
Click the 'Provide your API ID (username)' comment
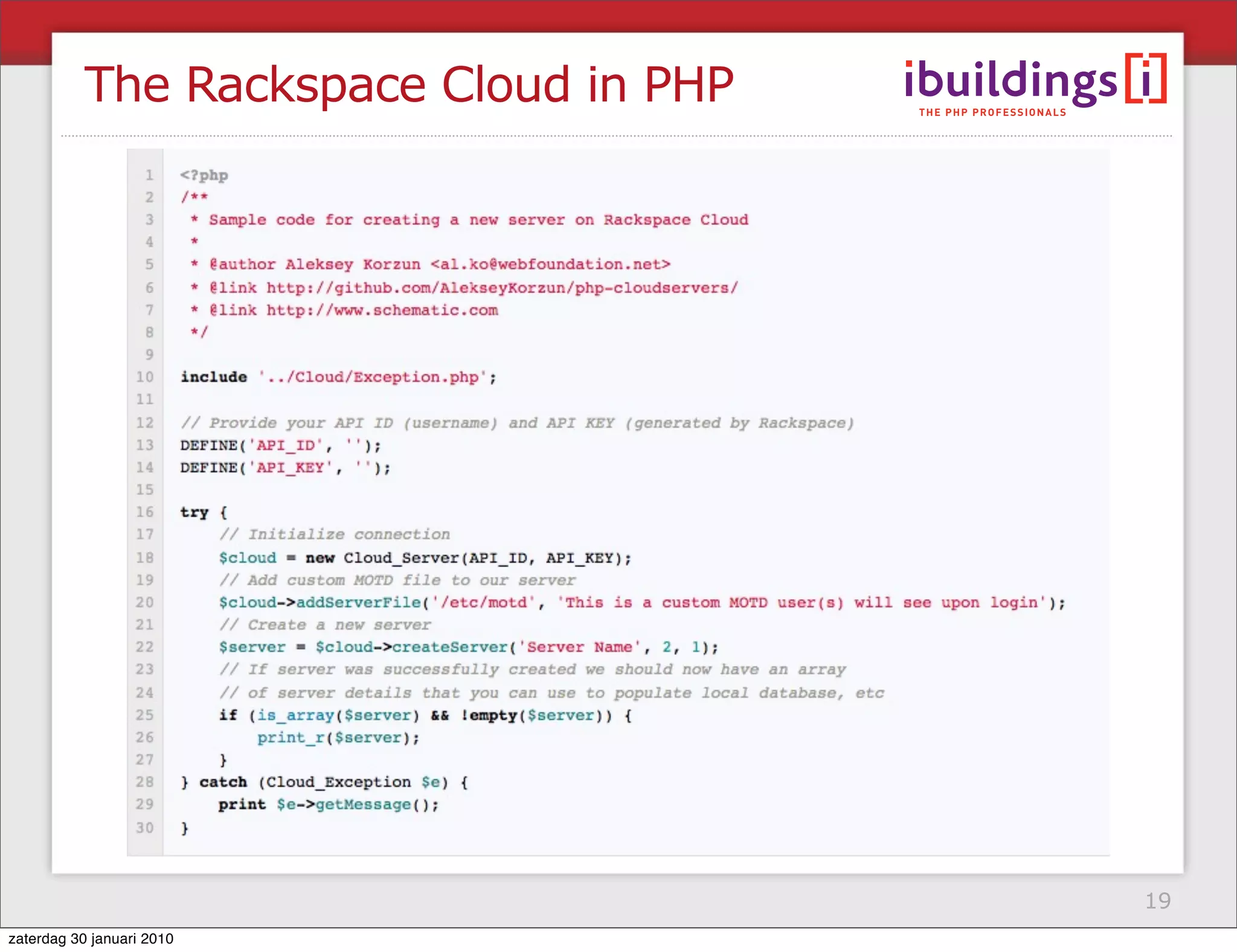[x=518, y=423]
